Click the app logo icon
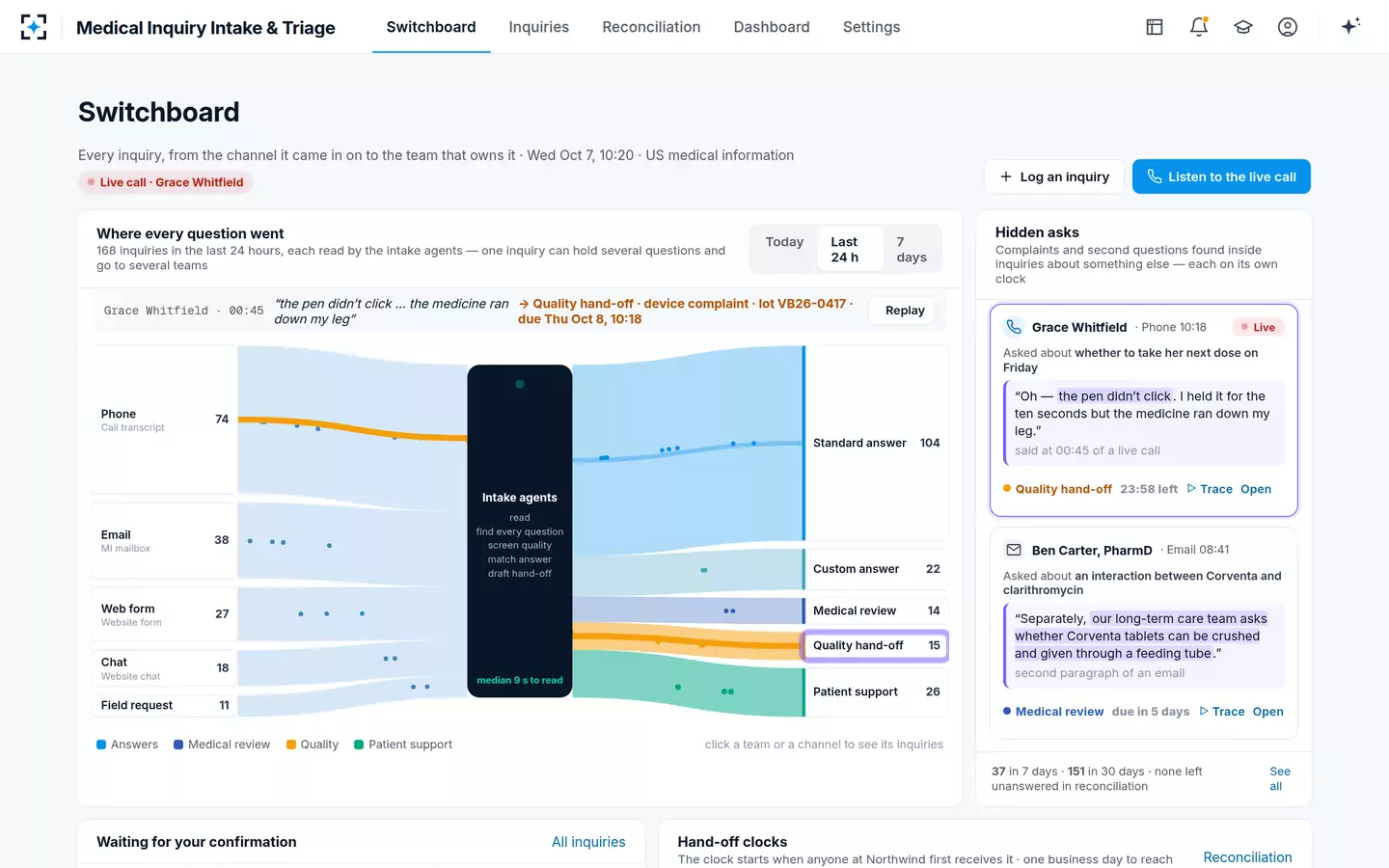1389x868 pixels. pyautogui.click(x=34, y=27)
